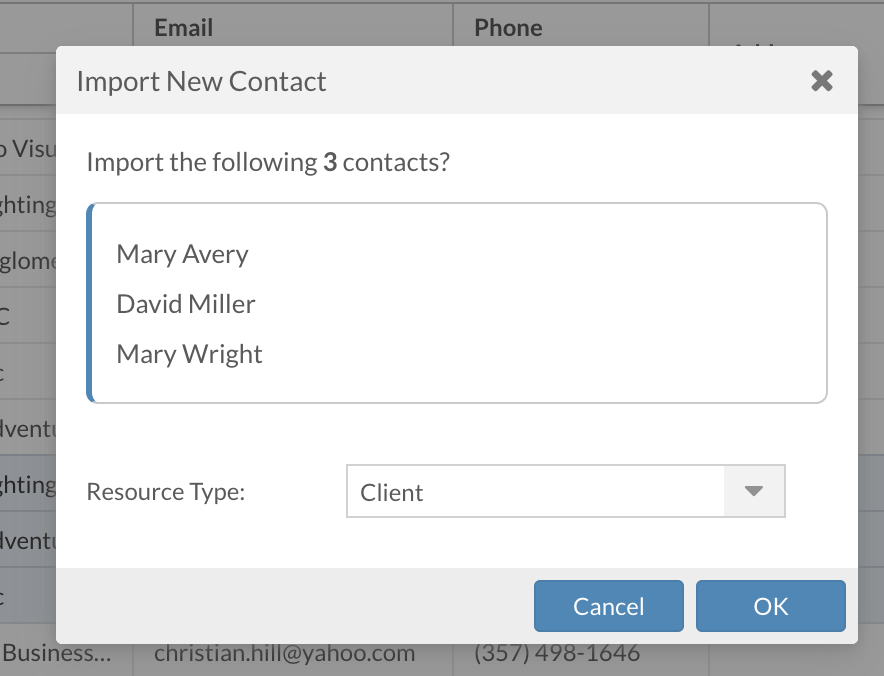
Task: Select Mary Avery in the contacts list
Action: [x=182, y=254]
